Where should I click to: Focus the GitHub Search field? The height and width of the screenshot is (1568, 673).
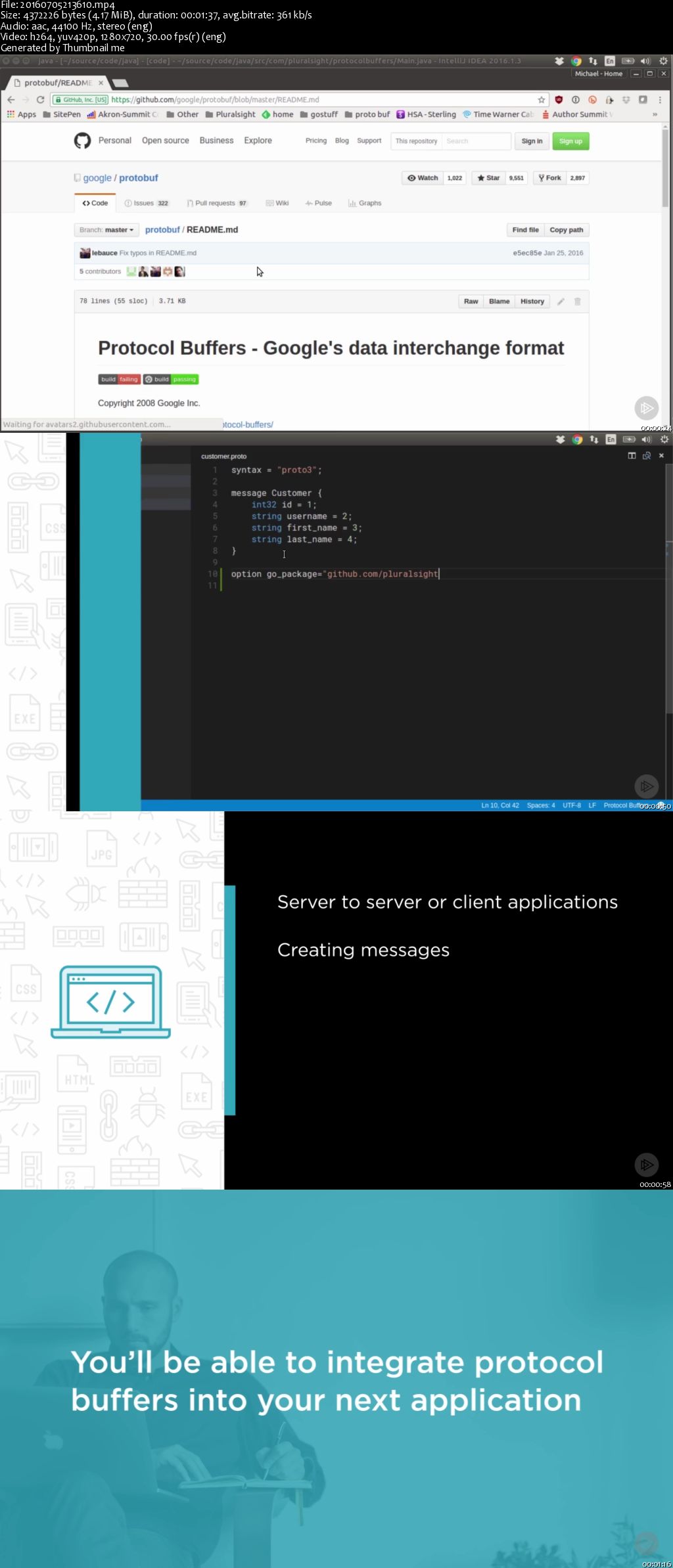click(476, 141)
